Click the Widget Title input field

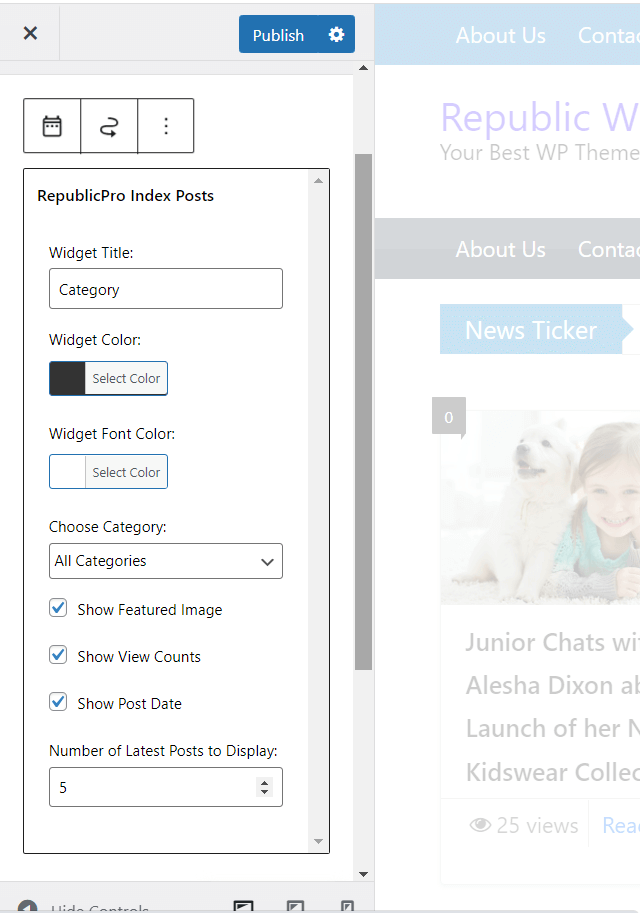pyautogui.click(x=166, y=289)
